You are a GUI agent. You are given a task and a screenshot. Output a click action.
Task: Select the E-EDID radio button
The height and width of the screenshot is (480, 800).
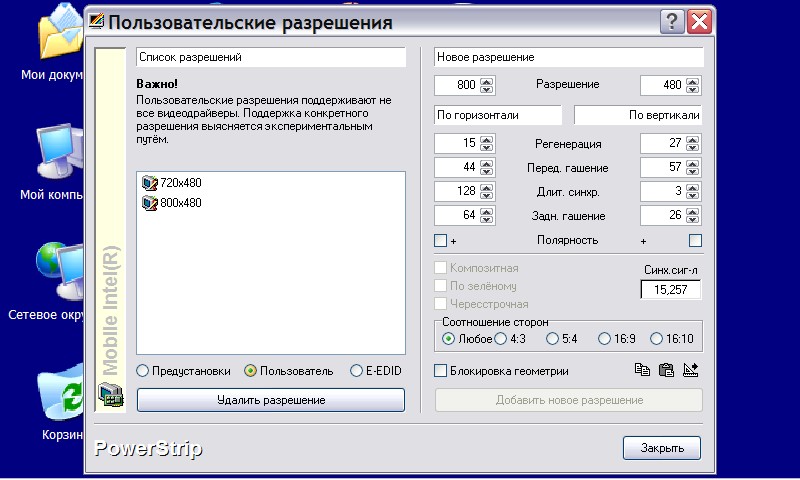(x=357, y=371)
